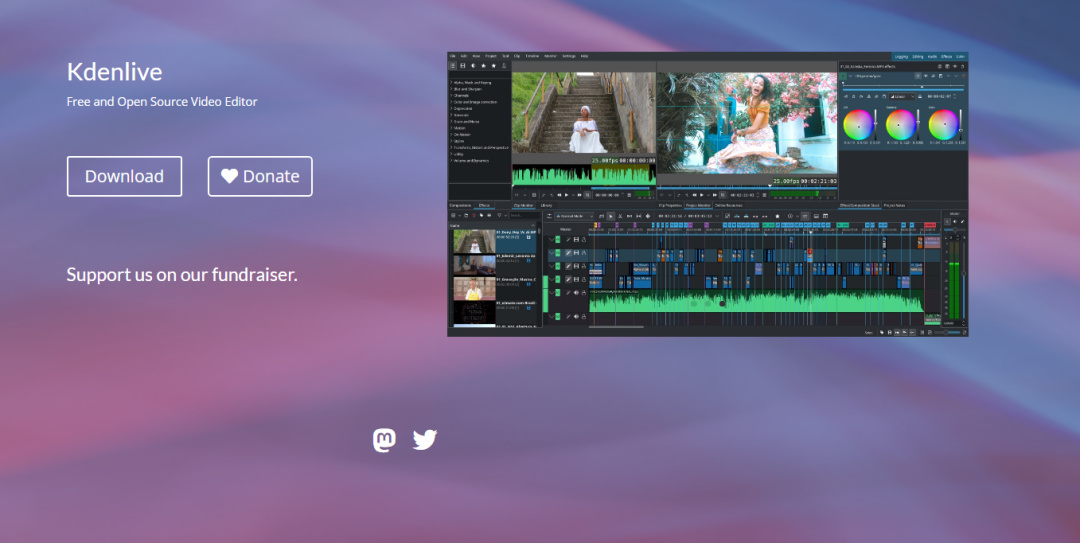Click the "Kdenlive" heading
The height and width of the screenshot is (543, 1080).
(x=114, y=72)
